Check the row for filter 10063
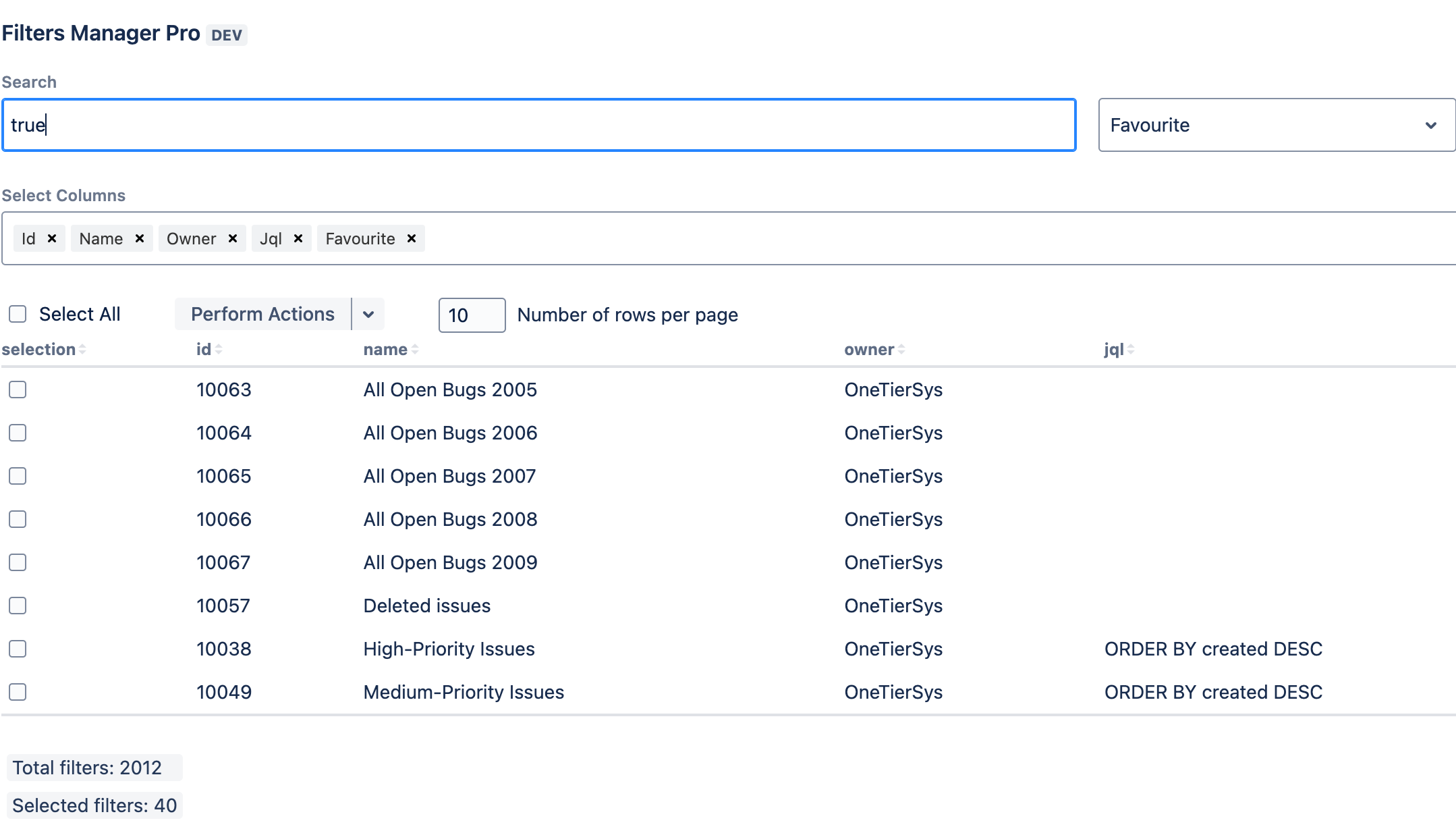This screenshot has height=829, width=1456. pos(18,390)
